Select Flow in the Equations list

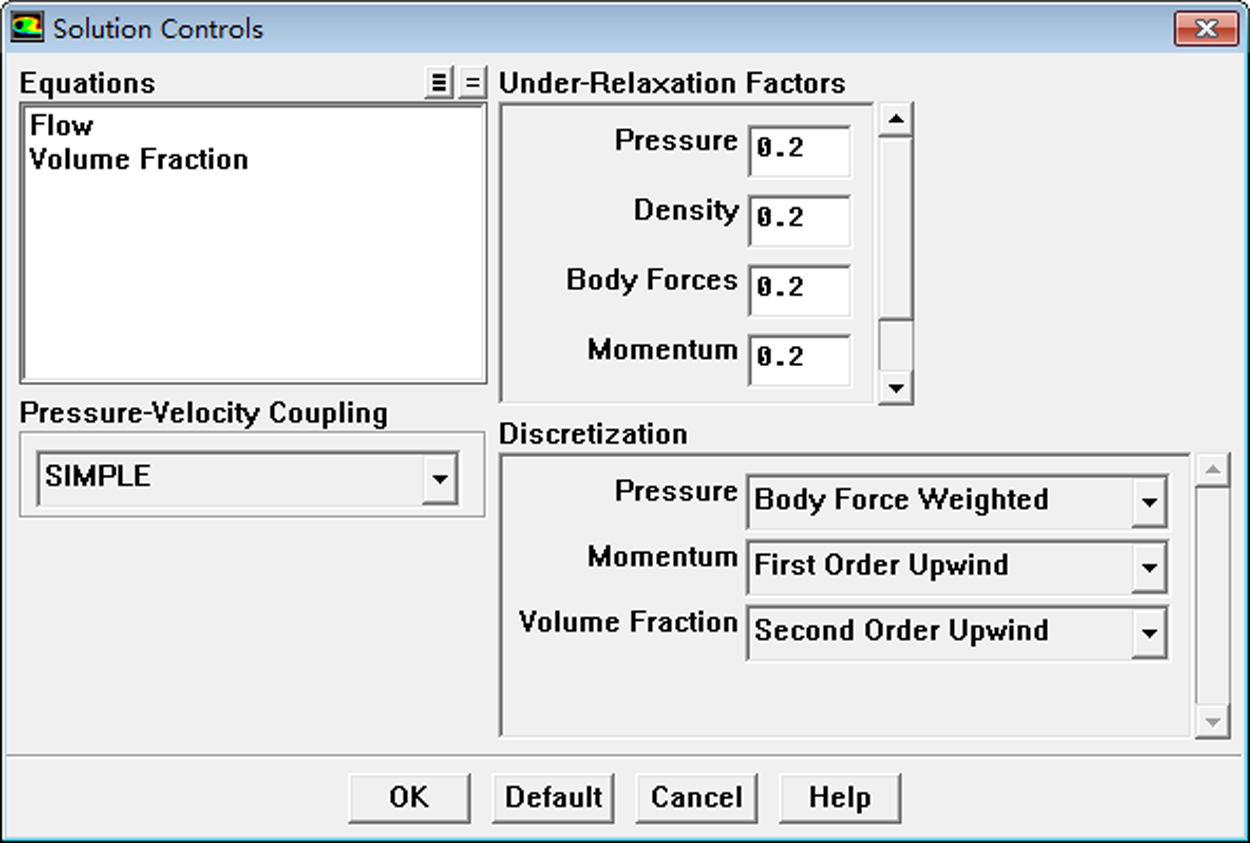click(x=62, y=126)
